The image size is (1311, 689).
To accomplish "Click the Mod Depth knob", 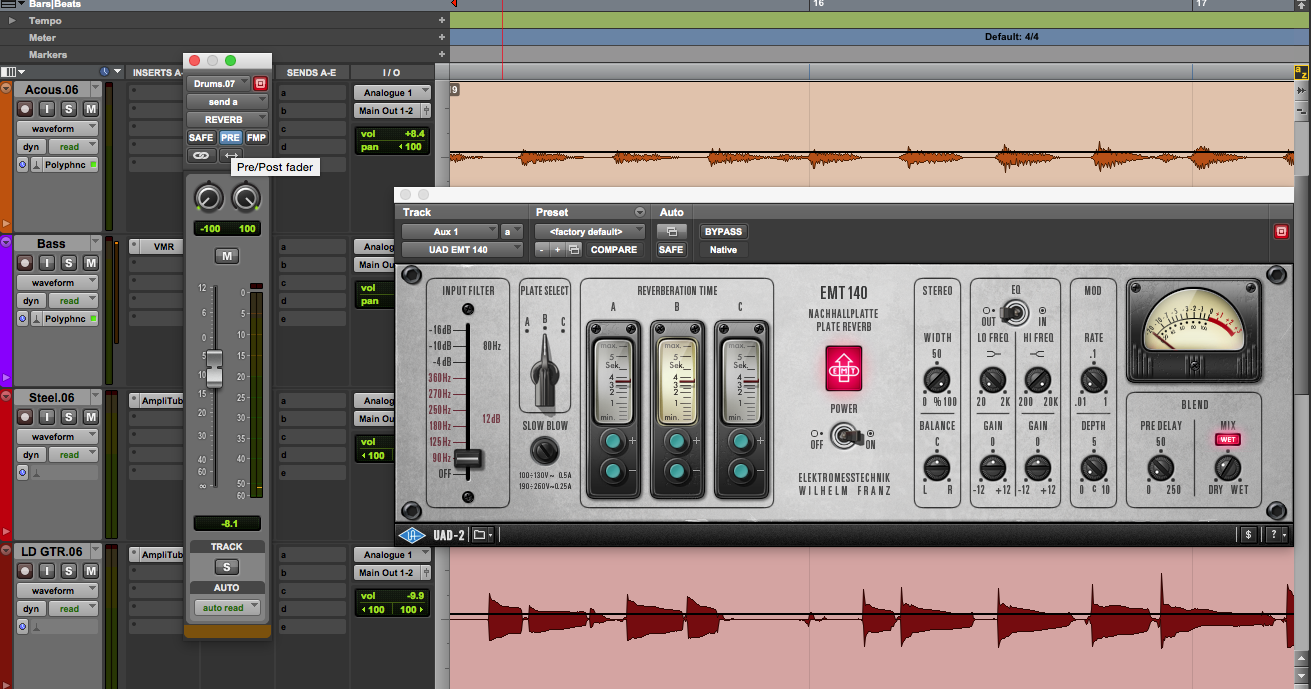I will [1094, 467].
